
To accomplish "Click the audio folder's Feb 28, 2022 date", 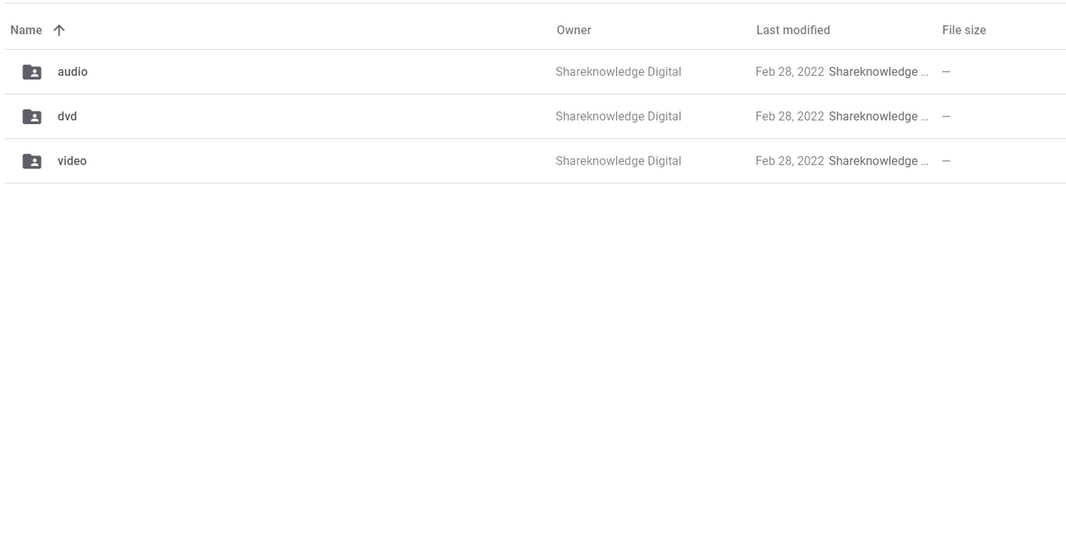I will [x=789, y=72].
